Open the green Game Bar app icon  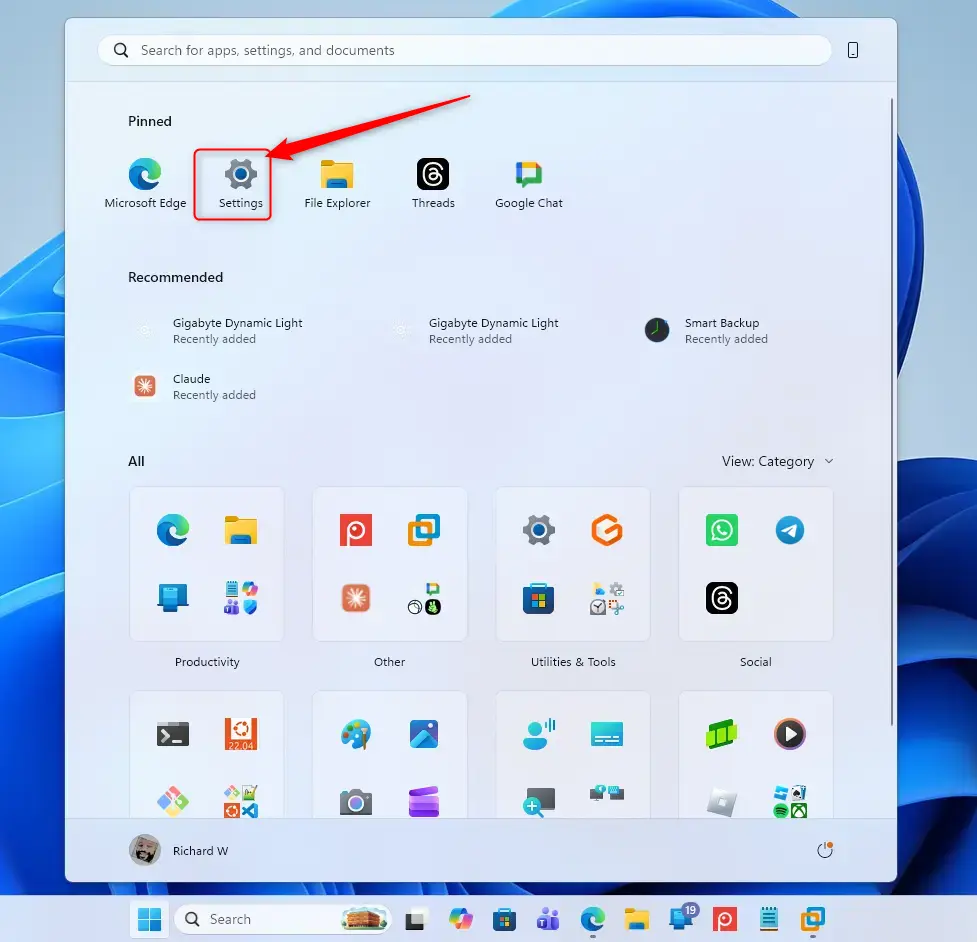click(722, 734)
